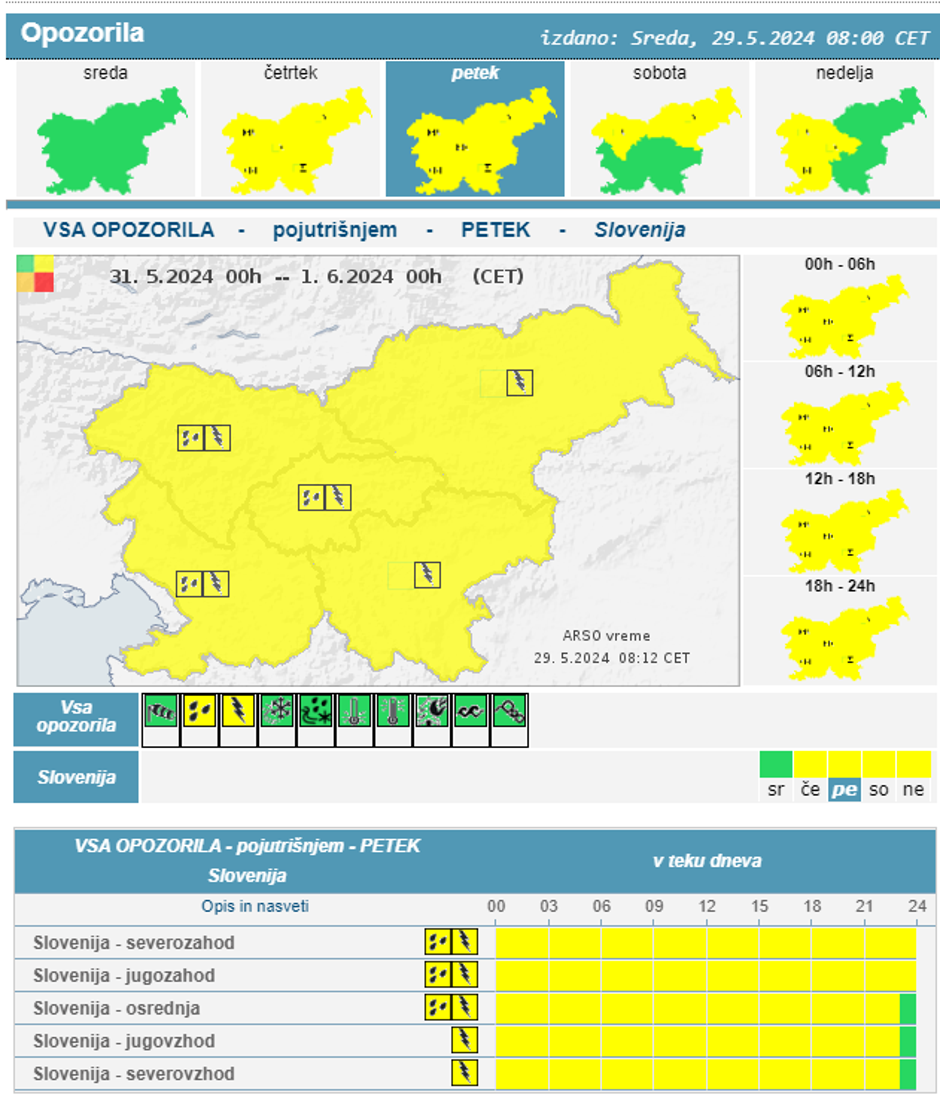Click the Vsa opozorila button
The height and width of the screenshot is (1101, 940).
(76, 718)
